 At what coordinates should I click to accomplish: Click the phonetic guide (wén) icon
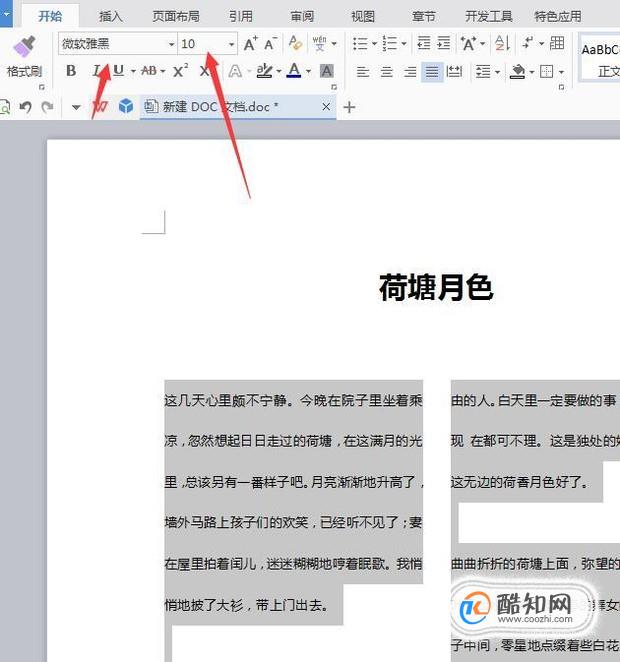tap(319, 43)
